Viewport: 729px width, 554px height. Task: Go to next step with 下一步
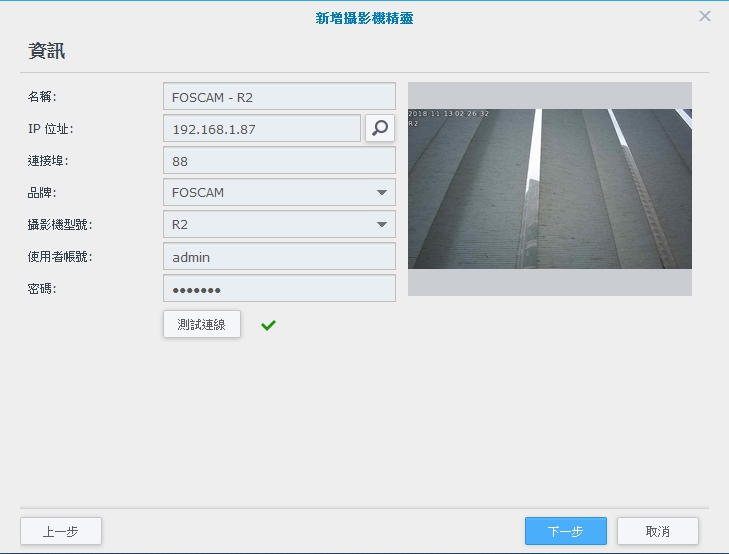pyautogui.click(x=566, y=531)
